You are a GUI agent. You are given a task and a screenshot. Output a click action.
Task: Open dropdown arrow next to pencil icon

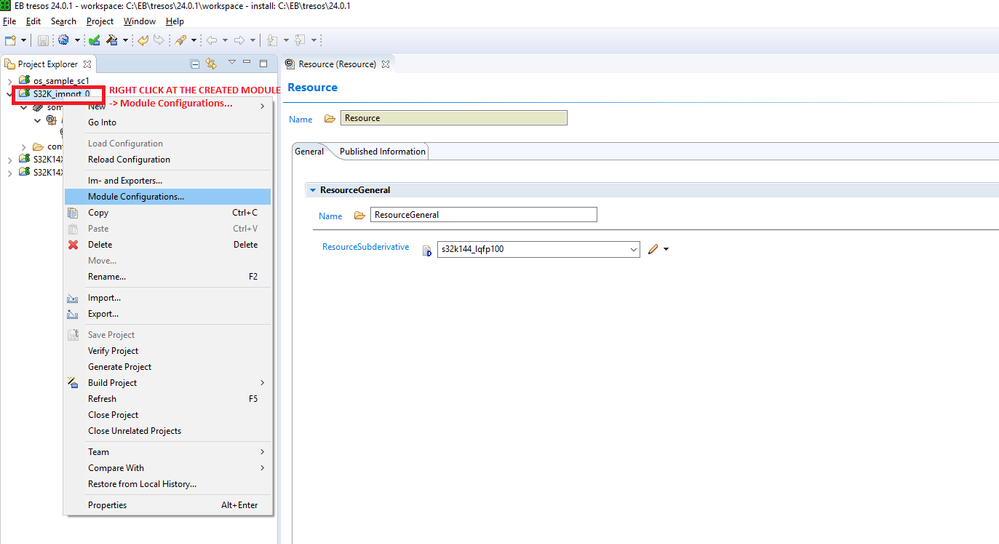pyautogui.click(x=666, y=249)
